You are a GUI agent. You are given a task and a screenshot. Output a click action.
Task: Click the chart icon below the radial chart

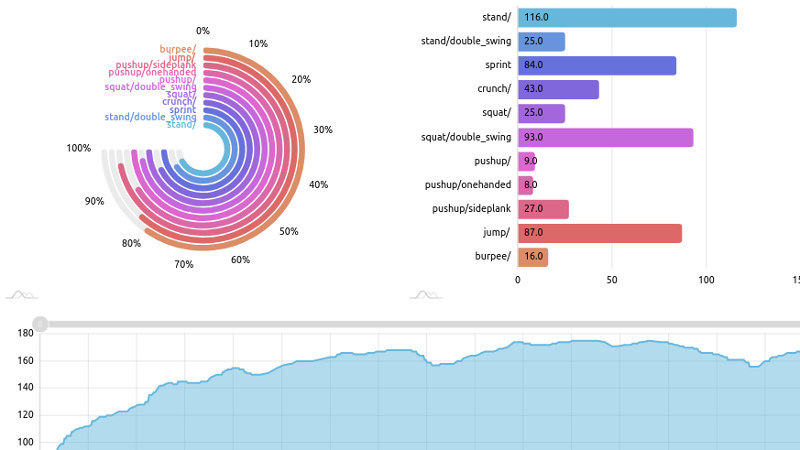(20, 295)
